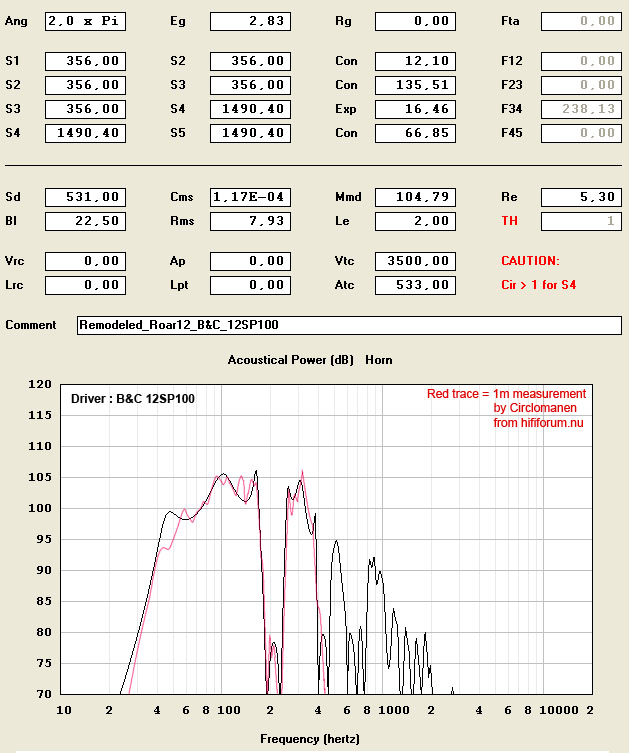629x753 pixels.
Task: Click the red TH label
Action: coord(509,221)
